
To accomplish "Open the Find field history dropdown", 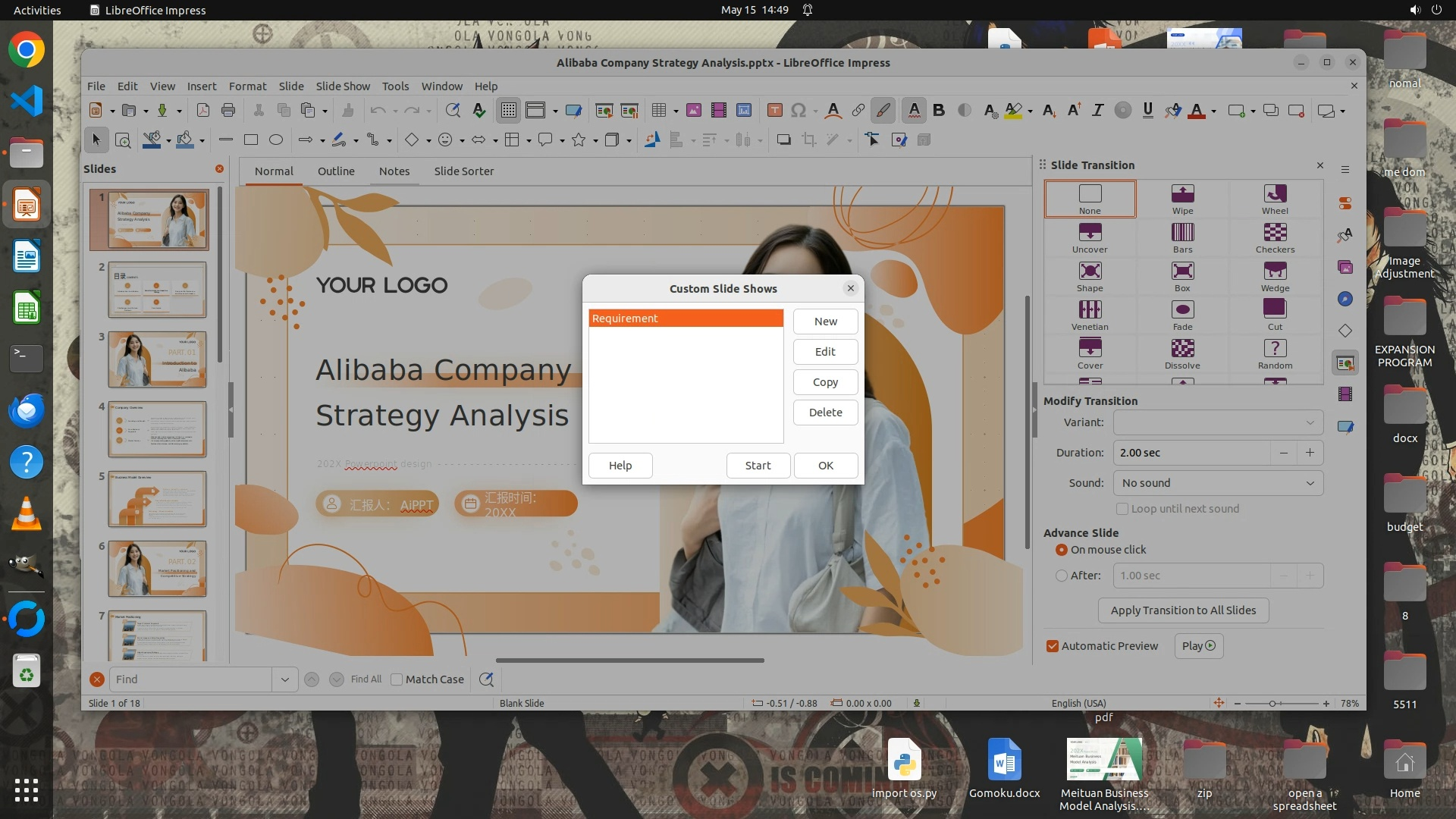I will point(284,679).
